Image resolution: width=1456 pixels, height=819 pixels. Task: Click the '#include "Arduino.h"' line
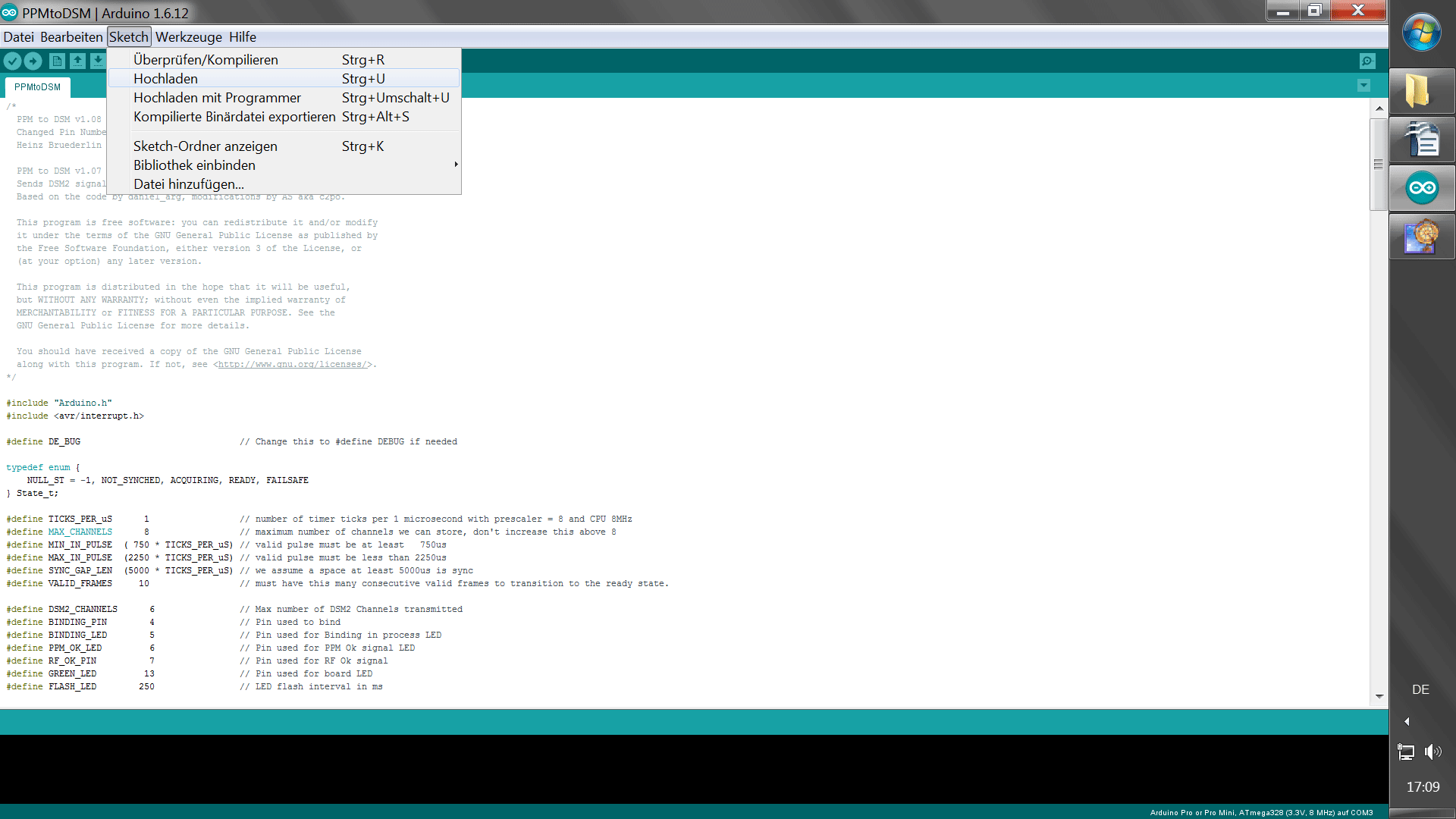tap(59, 403)
